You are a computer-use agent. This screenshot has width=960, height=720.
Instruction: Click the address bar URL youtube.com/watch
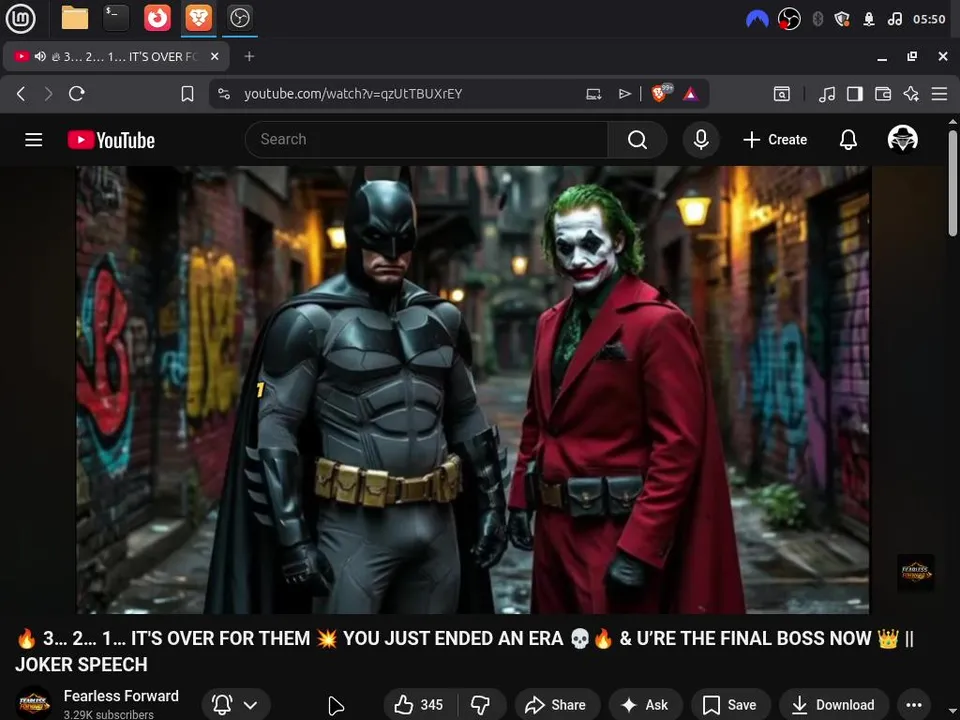coord(353,94)
